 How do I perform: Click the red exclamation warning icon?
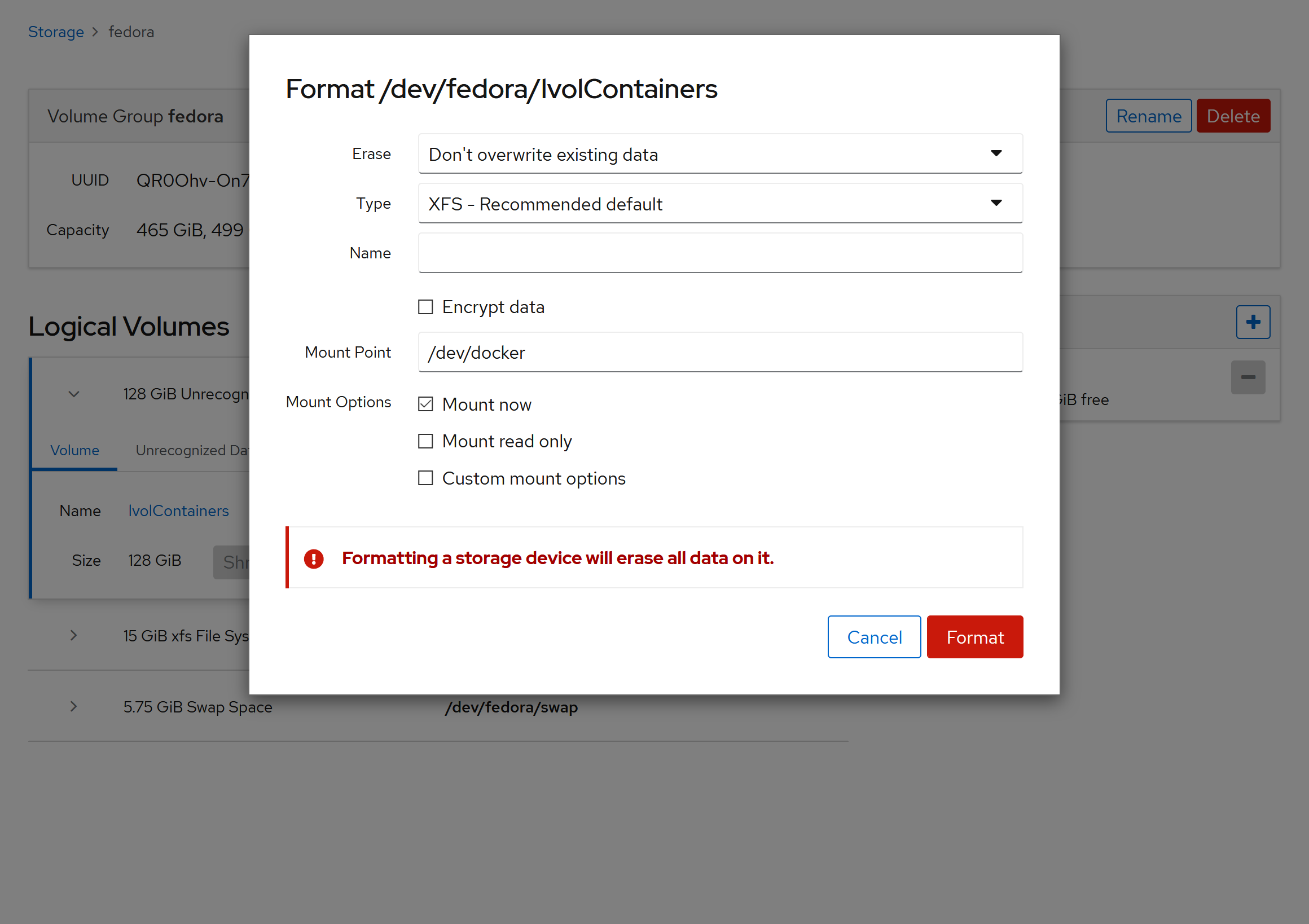coord(314,558)
